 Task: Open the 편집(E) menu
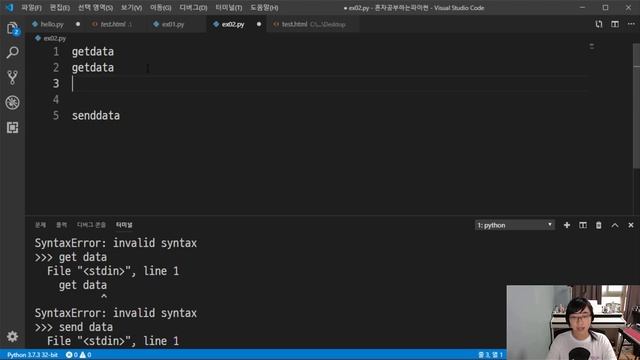[60, 8]
